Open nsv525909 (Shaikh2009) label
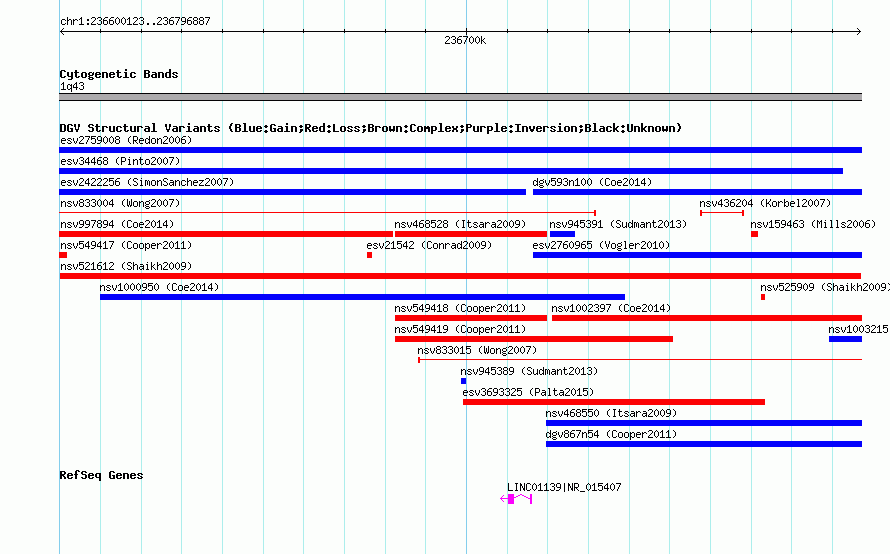The image size is (890, 554). pyautogui.click(x=825, y=287)
